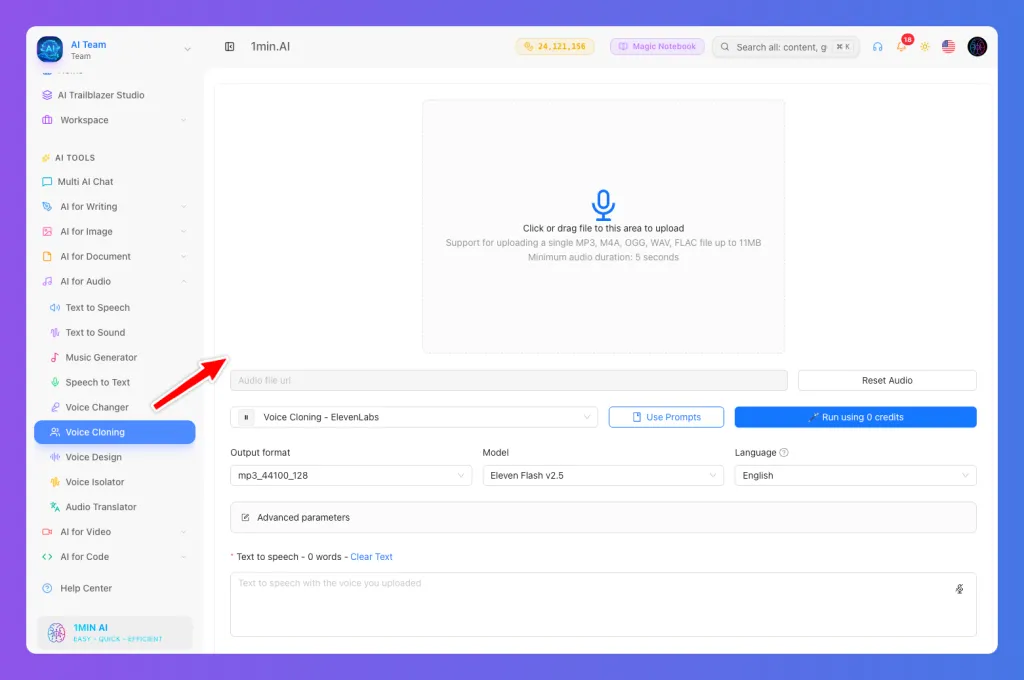Expand AI for Image section
1024x680 pixels.
(x=115, y=231)
